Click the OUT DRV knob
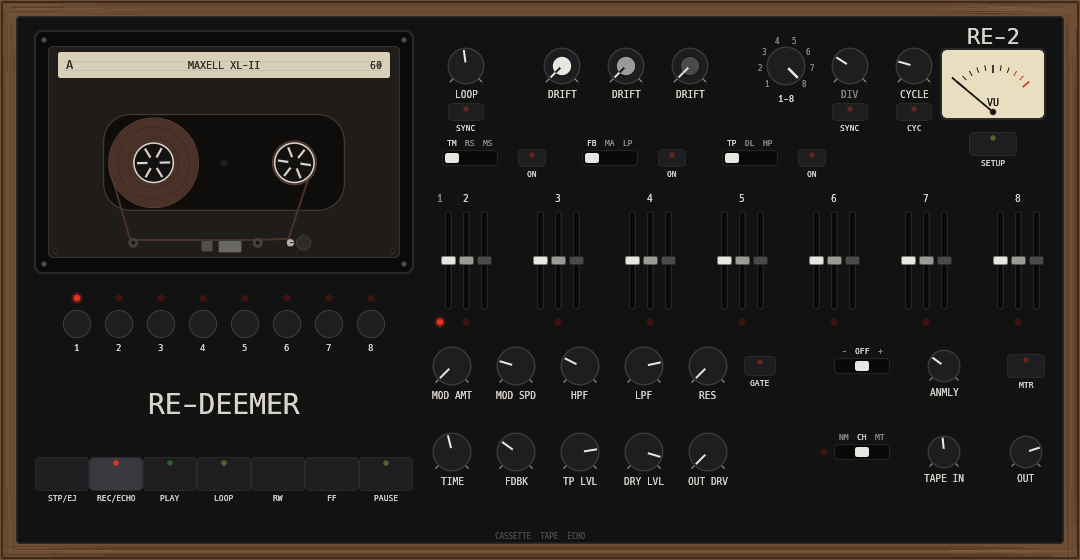1080x560 pixels. pos(708,452)
